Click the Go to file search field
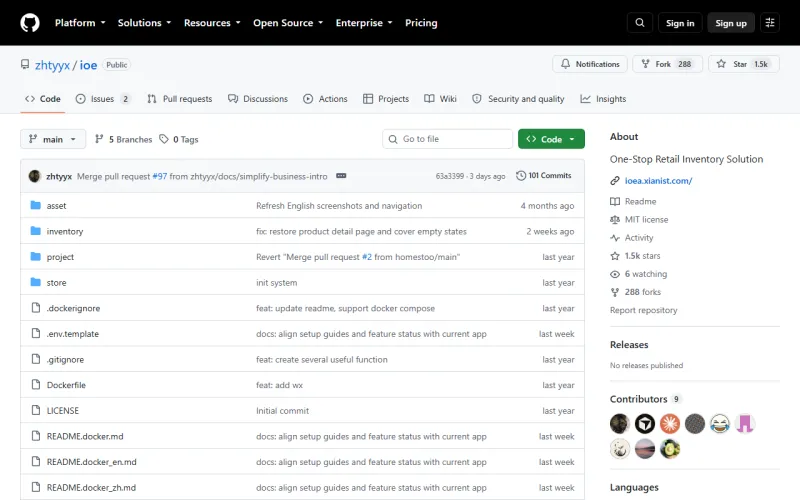This screenshot has width=800, height=500. tap(447, 139)
